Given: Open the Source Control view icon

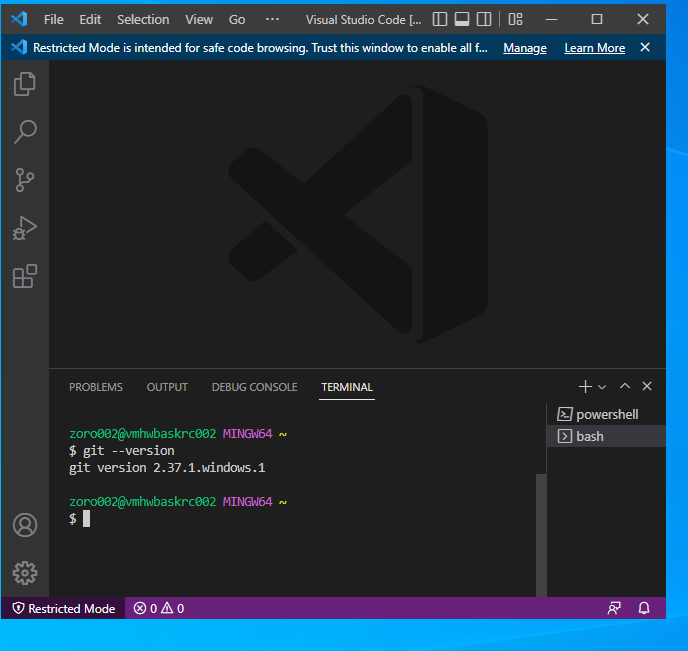Looking at the screenshot, I should [x=25, y=180].
